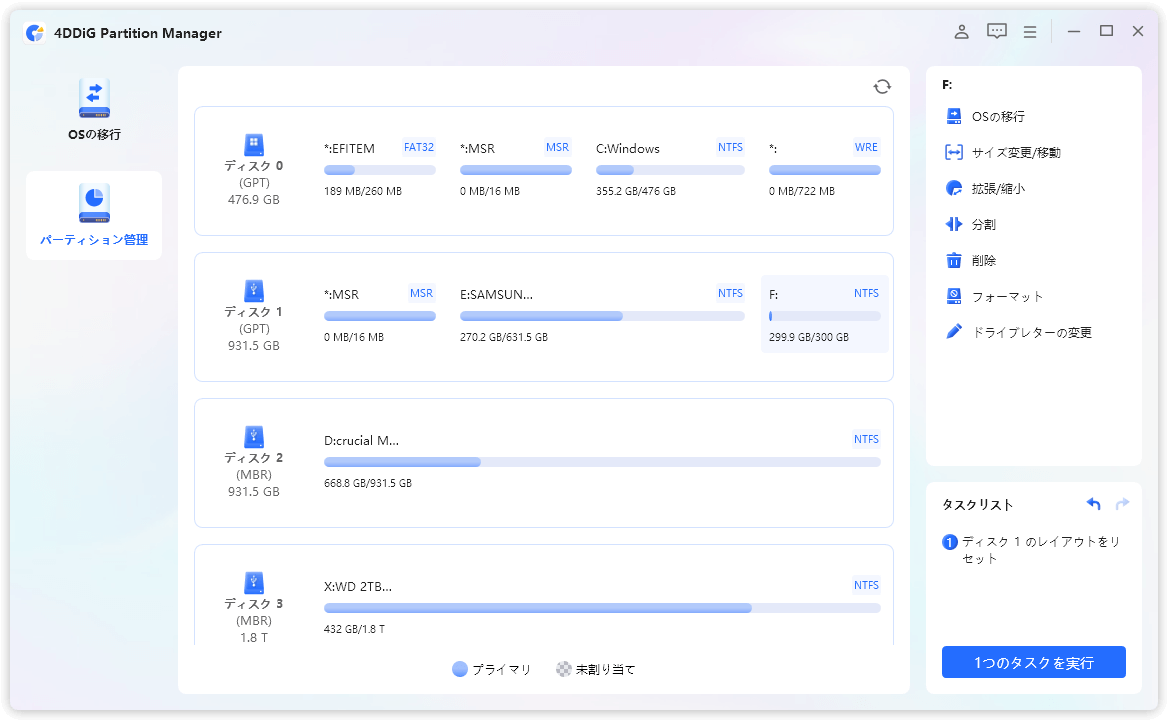Select the ディスク 2 disk icon
This screenshot has width=1168, height=720.
[x=254, y=436]
